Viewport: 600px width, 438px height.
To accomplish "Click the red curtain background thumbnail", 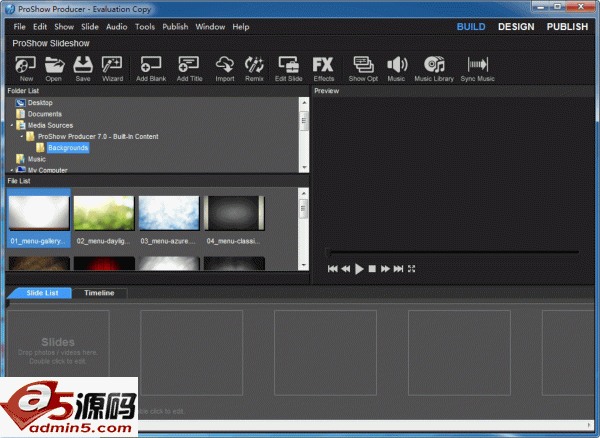I will (104, 264).
